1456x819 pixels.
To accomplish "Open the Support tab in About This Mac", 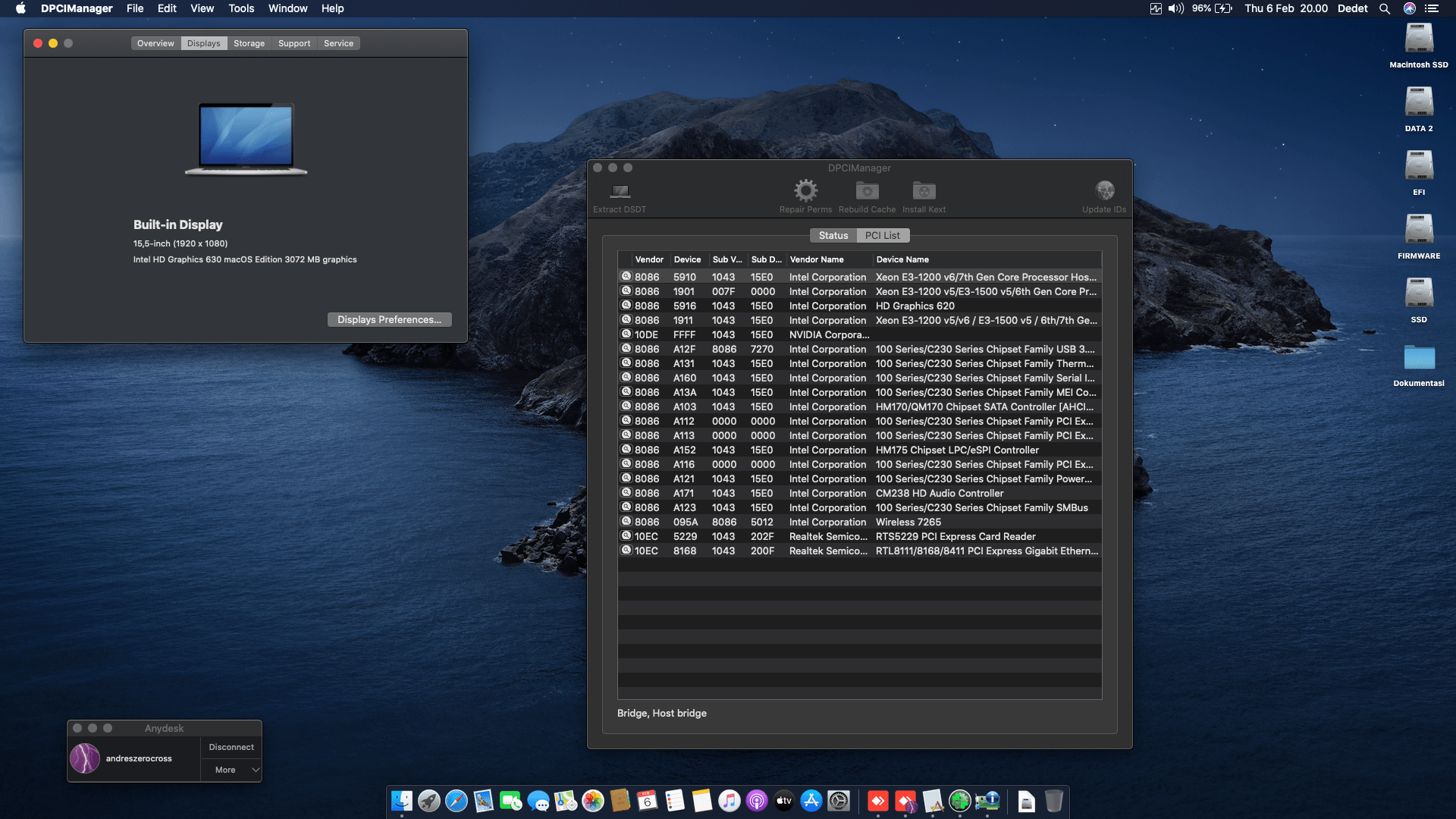I will pos(294,43).
